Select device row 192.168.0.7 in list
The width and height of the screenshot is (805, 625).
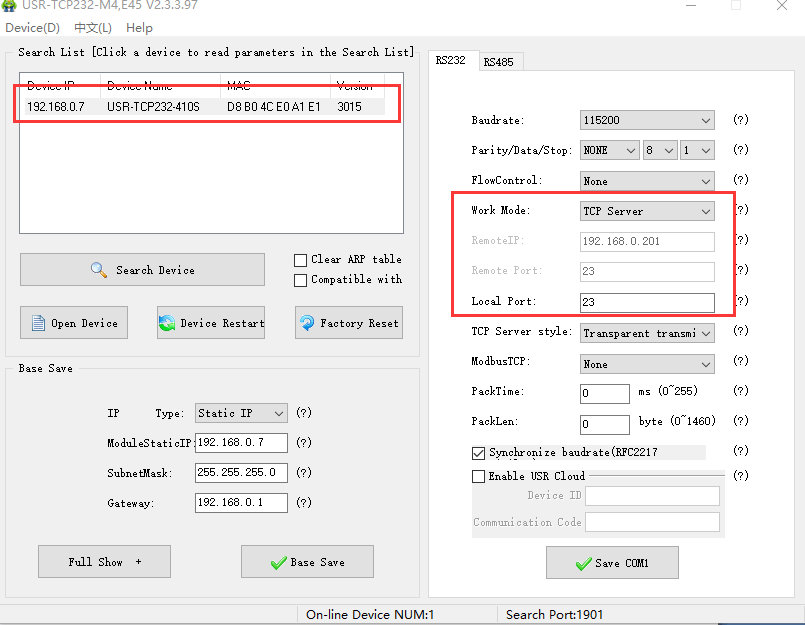(204, 106)
